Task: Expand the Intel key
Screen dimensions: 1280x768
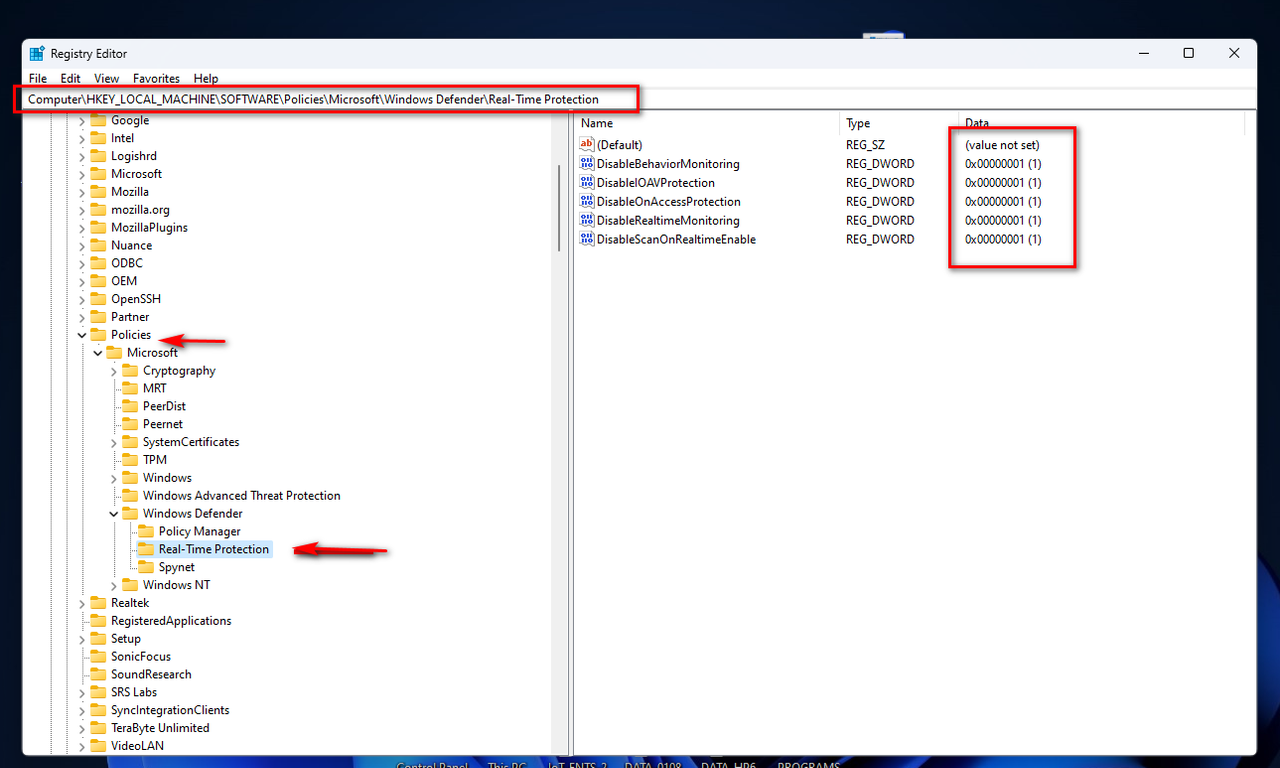Action: [82, 138]
